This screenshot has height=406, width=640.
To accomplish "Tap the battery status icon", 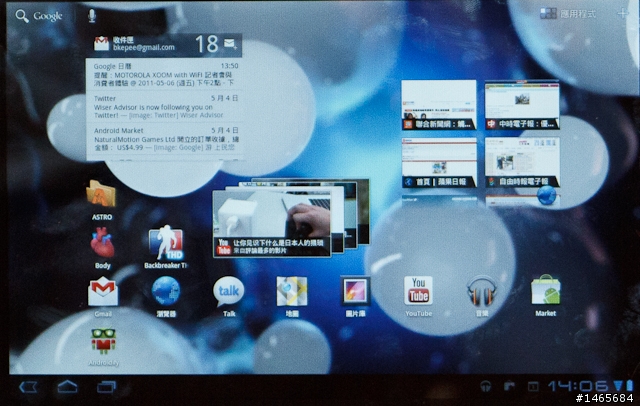I will point(630,386).
